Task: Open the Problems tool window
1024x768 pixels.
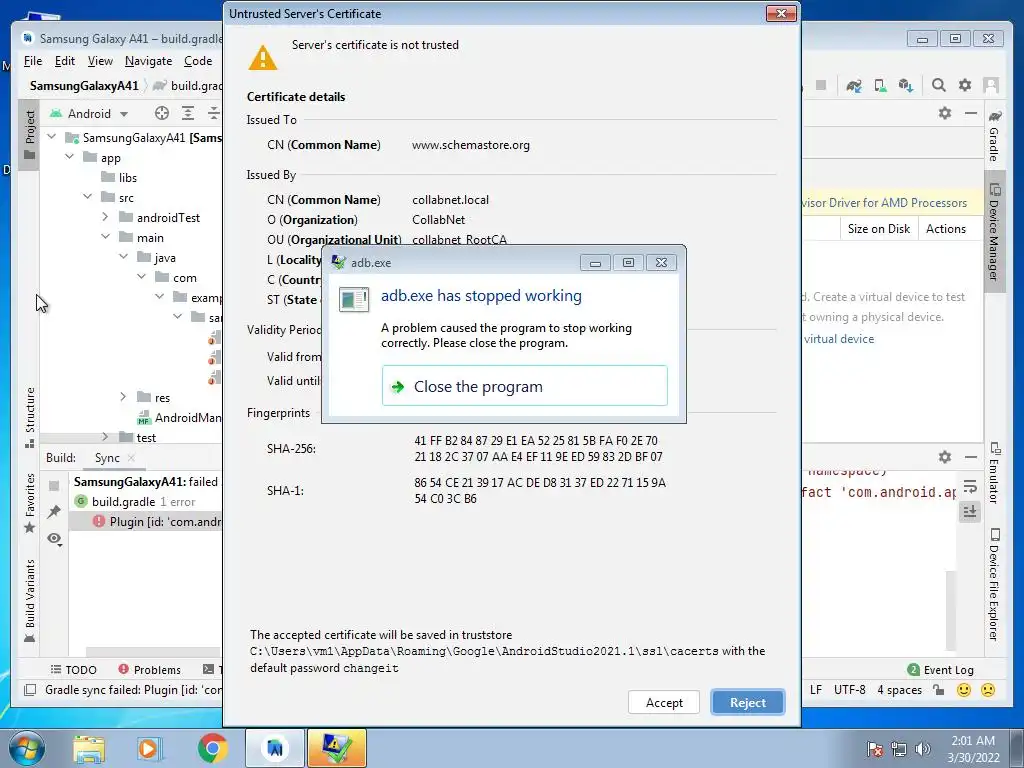Action: (x=150, y=669)
